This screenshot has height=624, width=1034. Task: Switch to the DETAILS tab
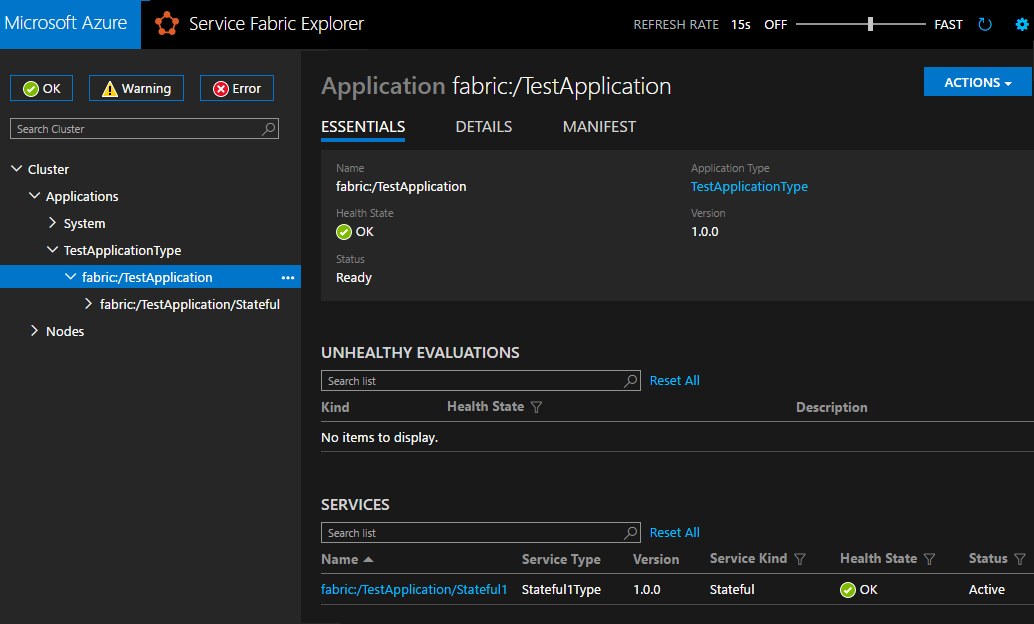coord(484,127)
